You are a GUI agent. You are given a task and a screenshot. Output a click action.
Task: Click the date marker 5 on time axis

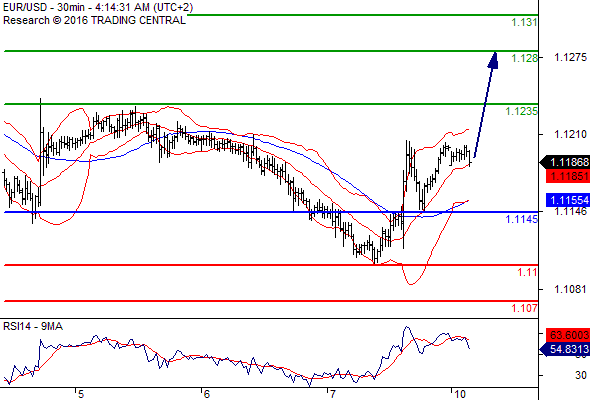81,394
